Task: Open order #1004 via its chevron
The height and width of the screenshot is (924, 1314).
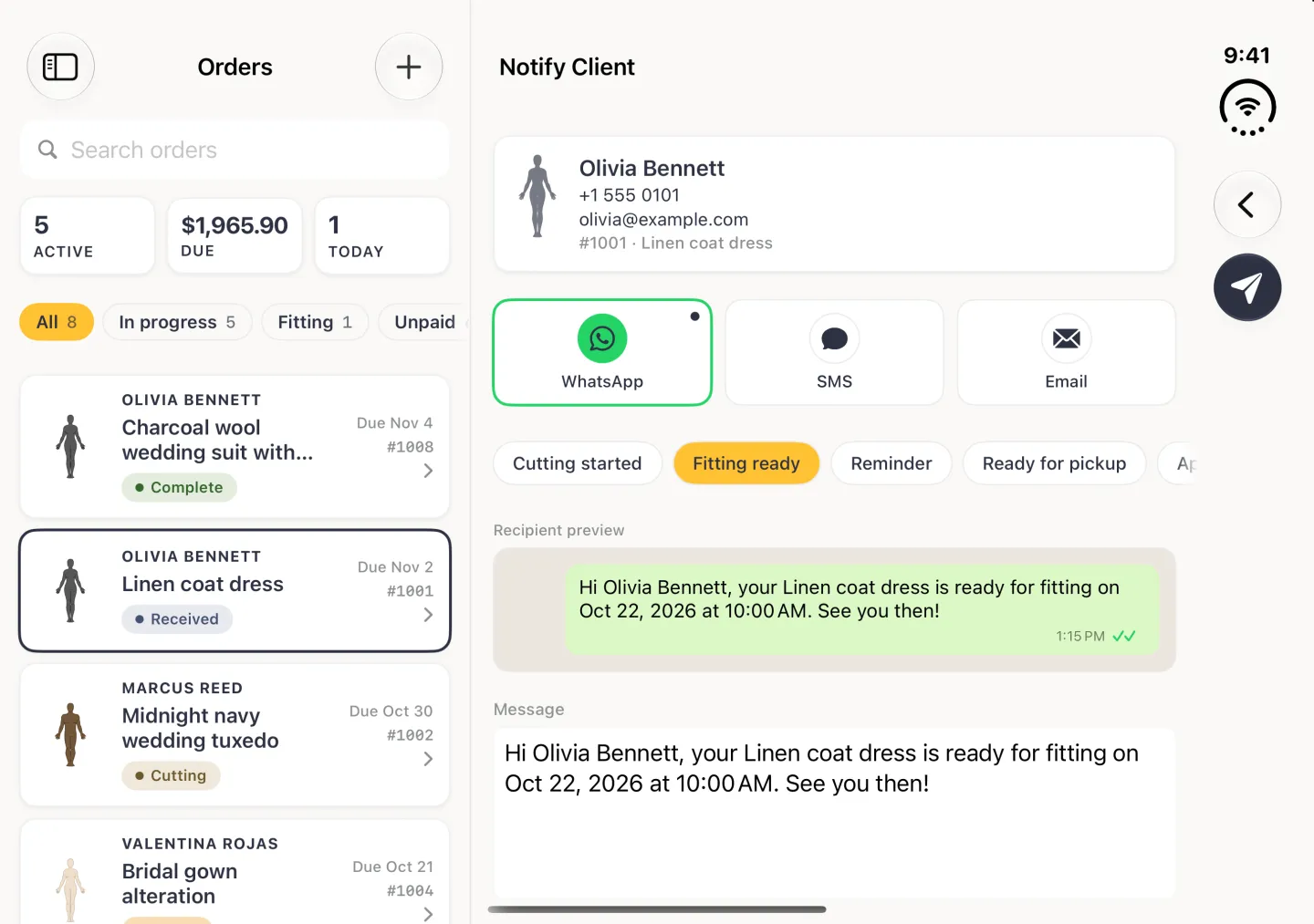Action: click(x=428, y=913)
